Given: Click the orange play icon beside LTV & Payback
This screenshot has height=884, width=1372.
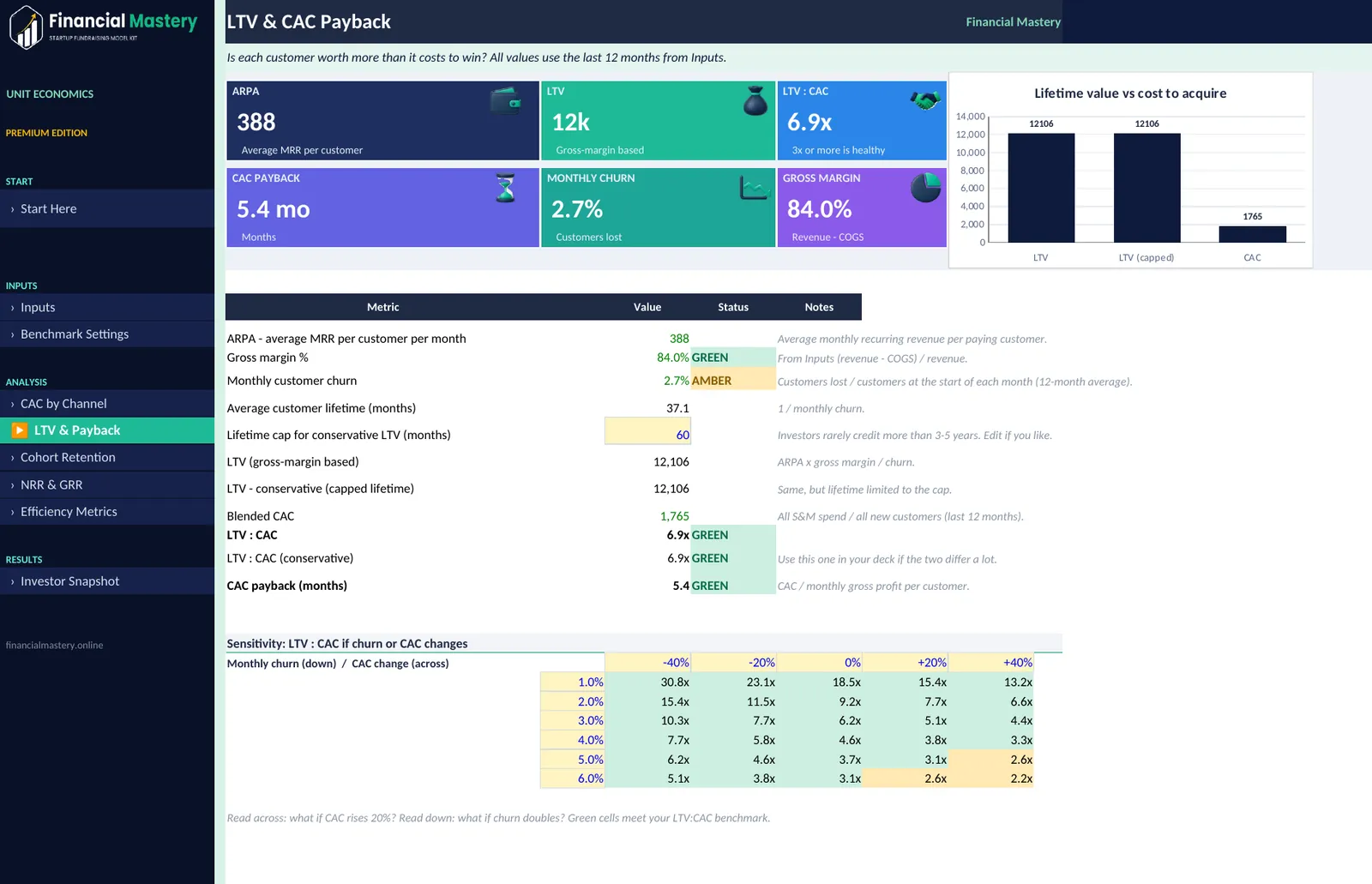Looking at the screenshot, I should tap(19, 430).
